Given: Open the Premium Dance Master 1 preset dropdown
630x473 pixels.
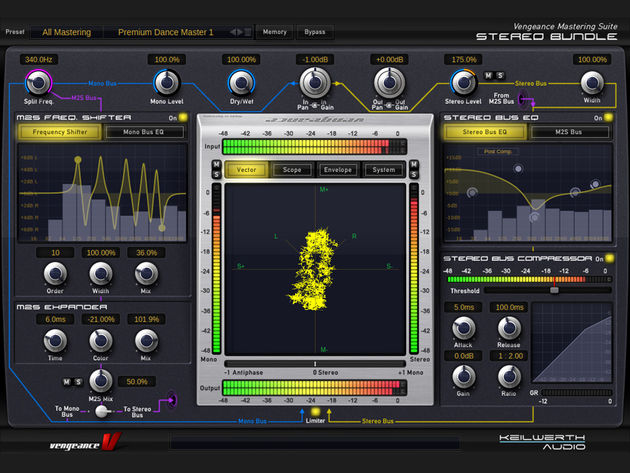Looking at the screenshot, I should click(x=166, y=32).
